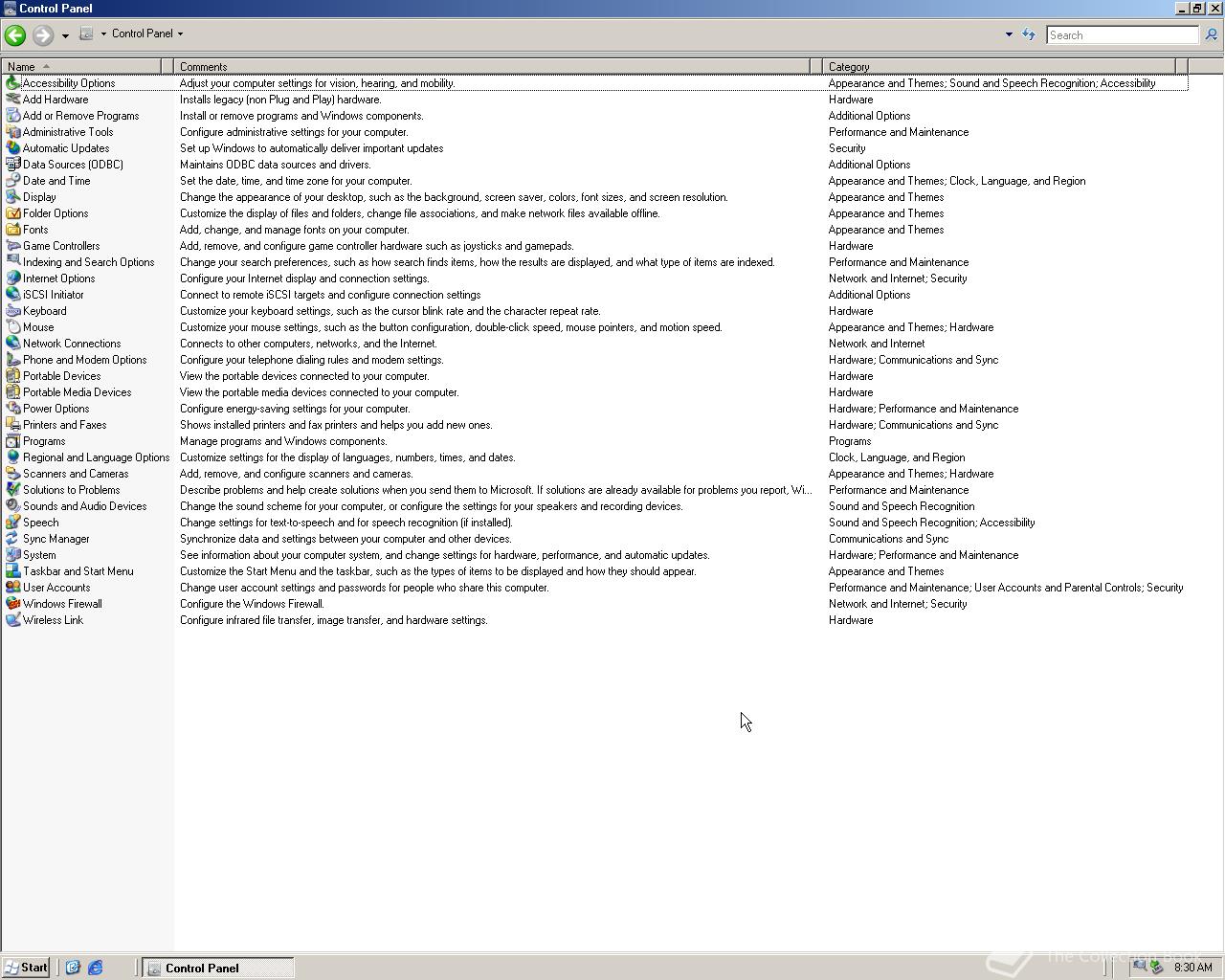This screenshot has height=980, width=1225.
Task: Select the Display icon
Action: click(x=12, y=197)
